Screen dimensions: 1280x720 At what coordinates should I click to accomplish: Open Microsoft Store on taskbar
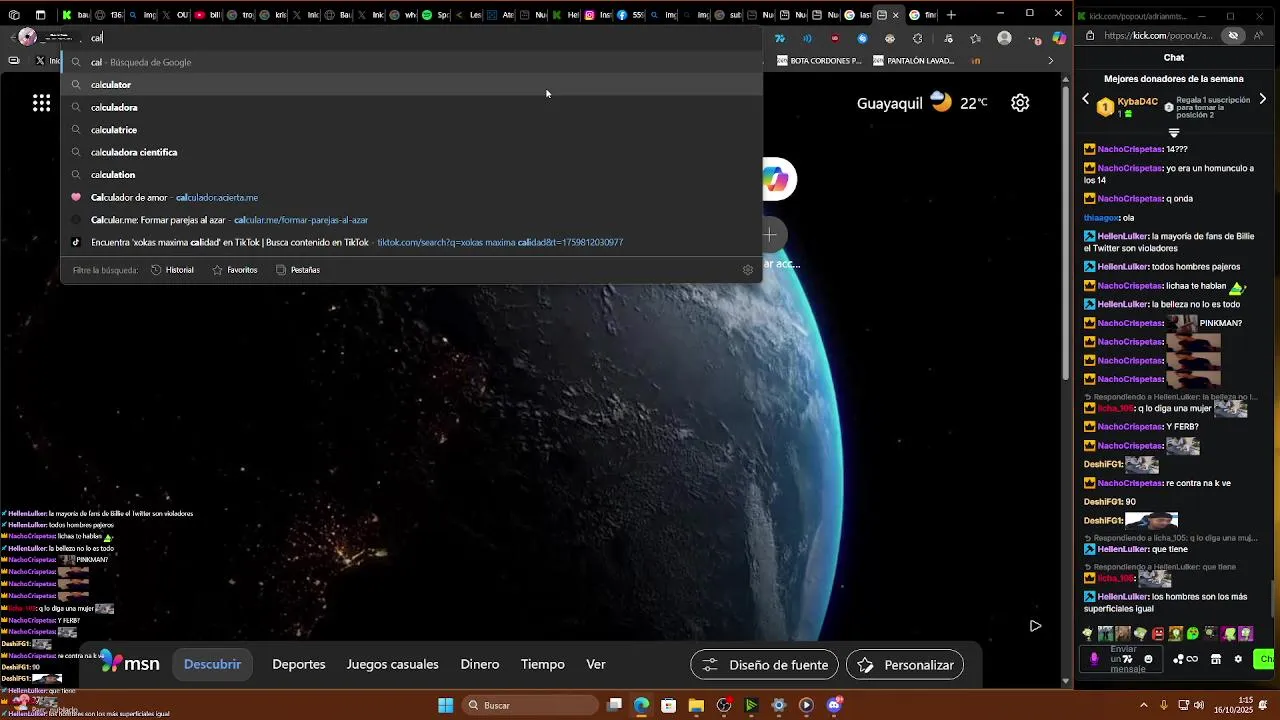[669, 705]
